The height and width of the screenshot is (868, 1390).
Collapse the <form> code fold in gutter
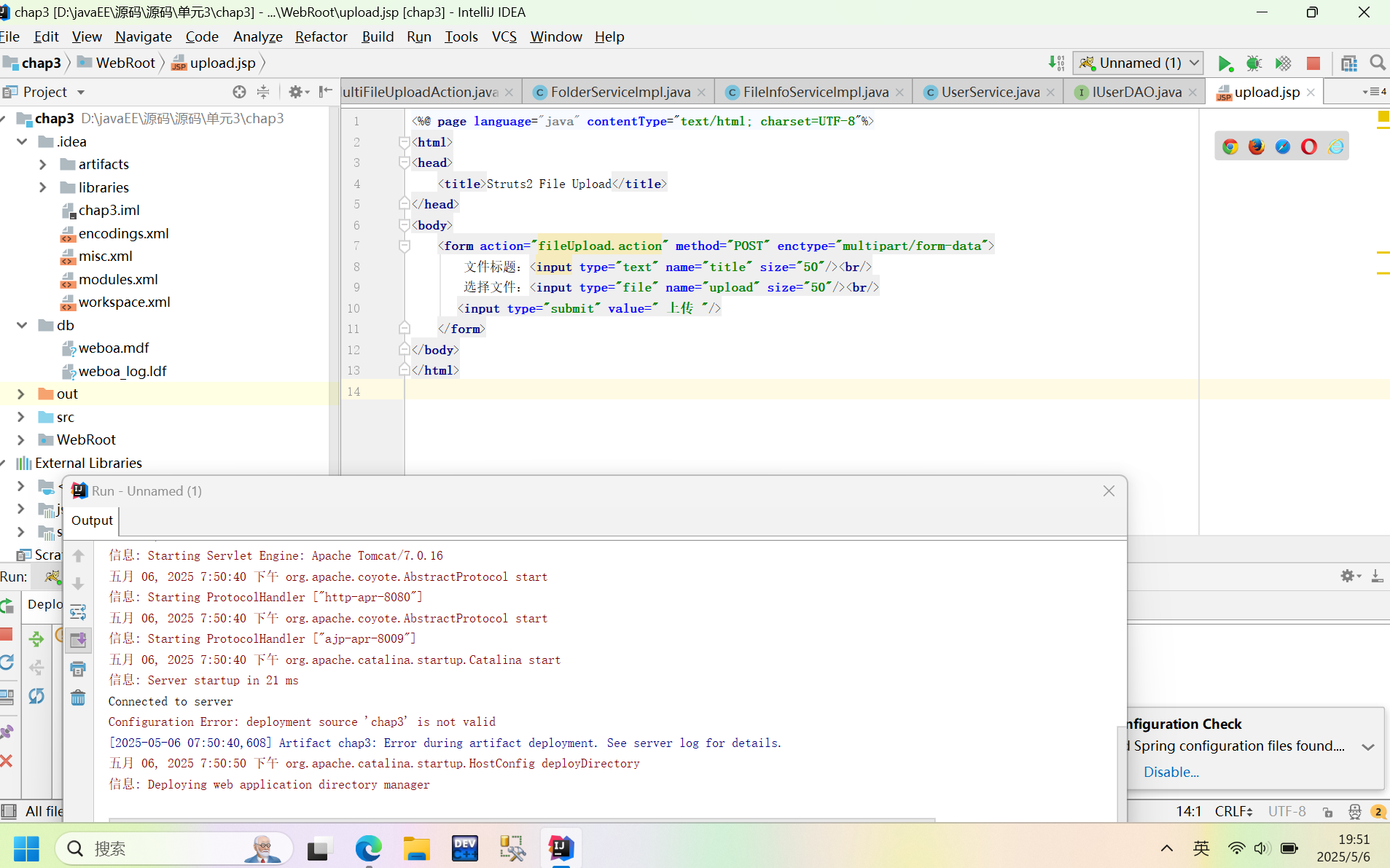(x=405, y=246)
